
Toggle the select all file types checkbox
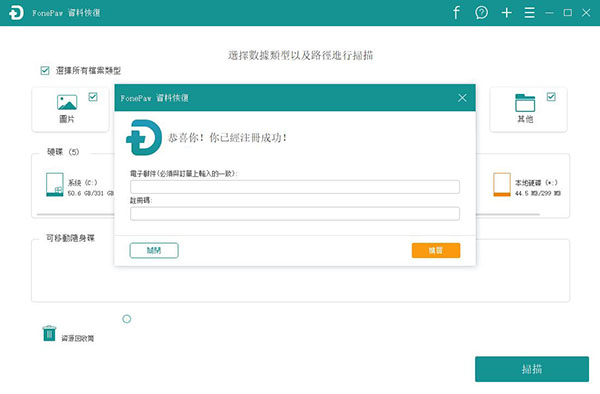(x=45, y=70)
